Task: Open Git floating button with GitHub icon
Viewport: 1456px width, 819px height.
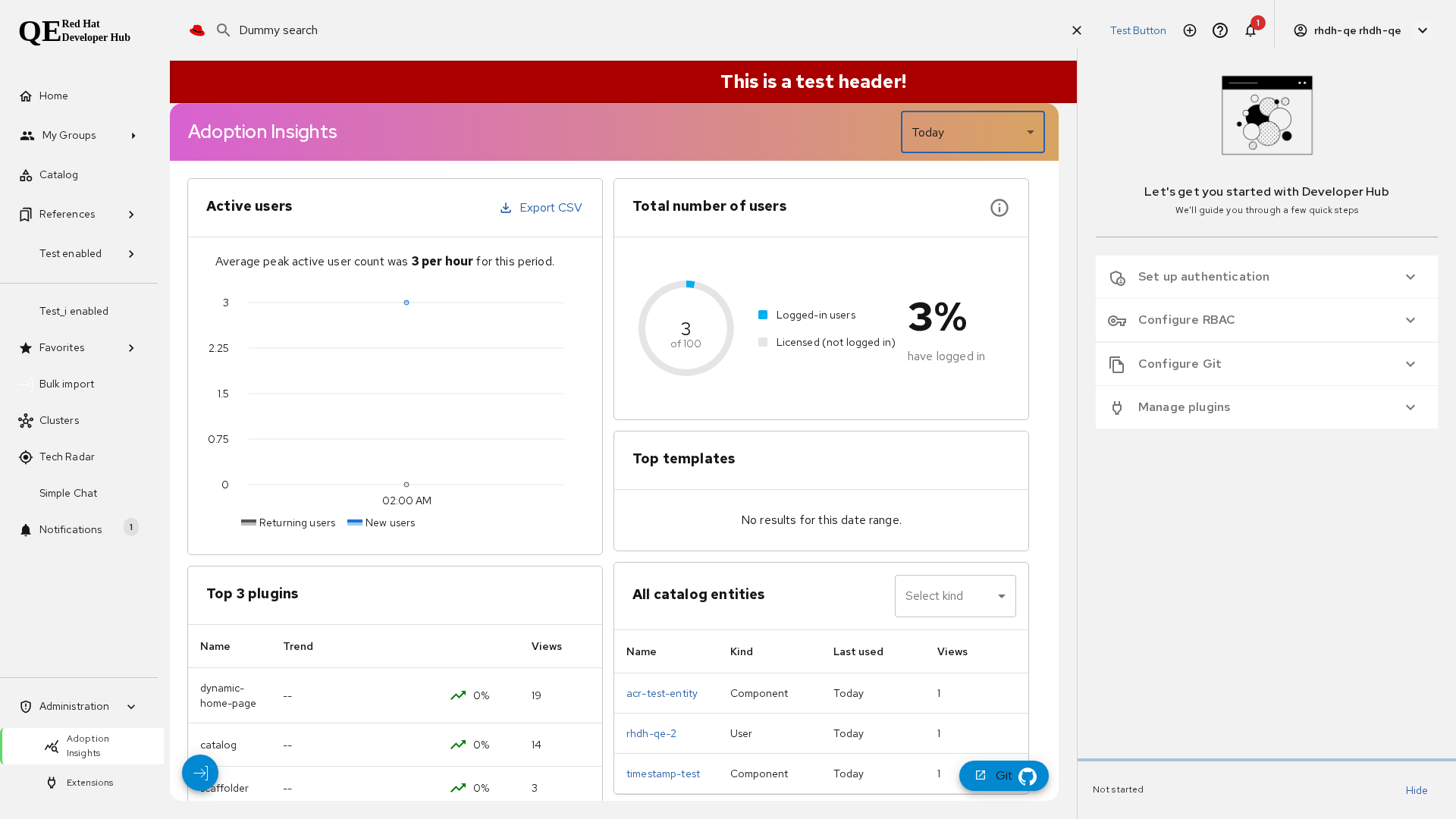Action: pyautogui.click(x=1003, y=776)
